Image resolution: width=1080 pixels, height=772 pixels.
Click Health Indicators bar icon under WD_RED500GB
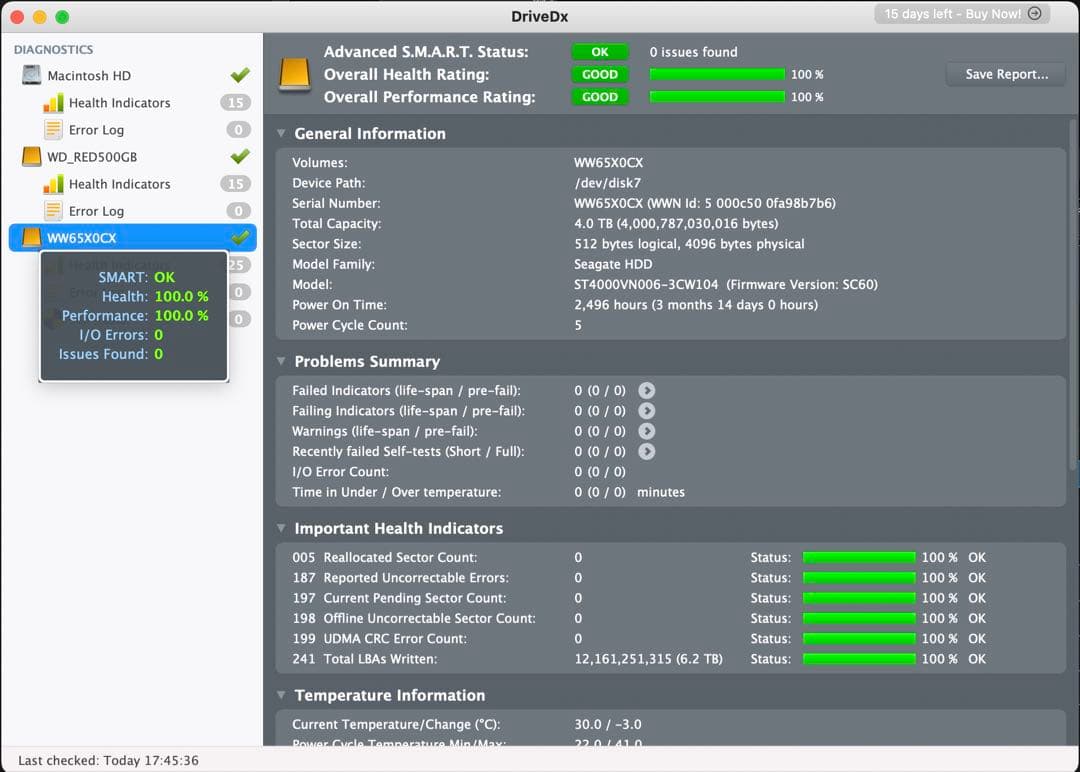53,184
